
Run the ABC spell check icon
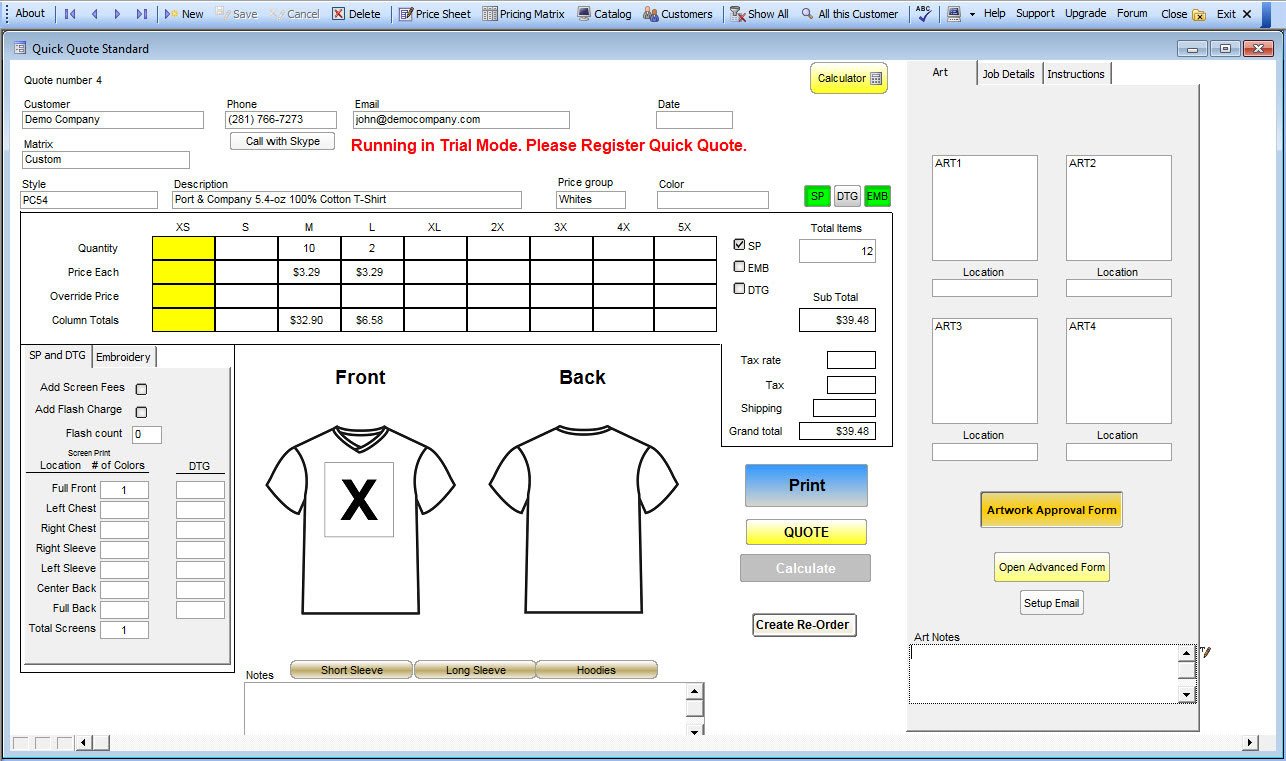(922, 13)
